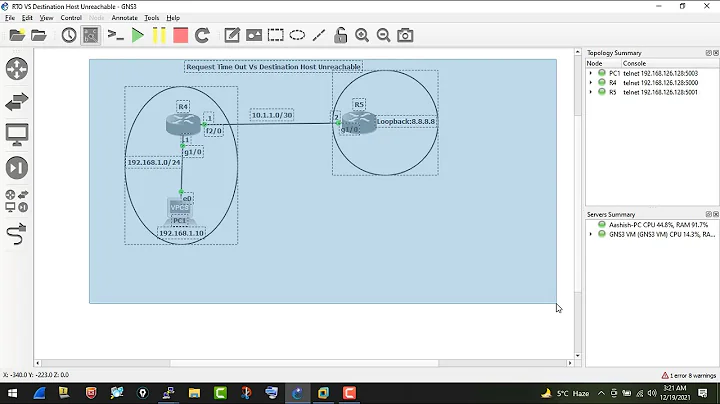Open the Control menu
The height and width of the screenshot is (404, 720).
tap(71, 17)
